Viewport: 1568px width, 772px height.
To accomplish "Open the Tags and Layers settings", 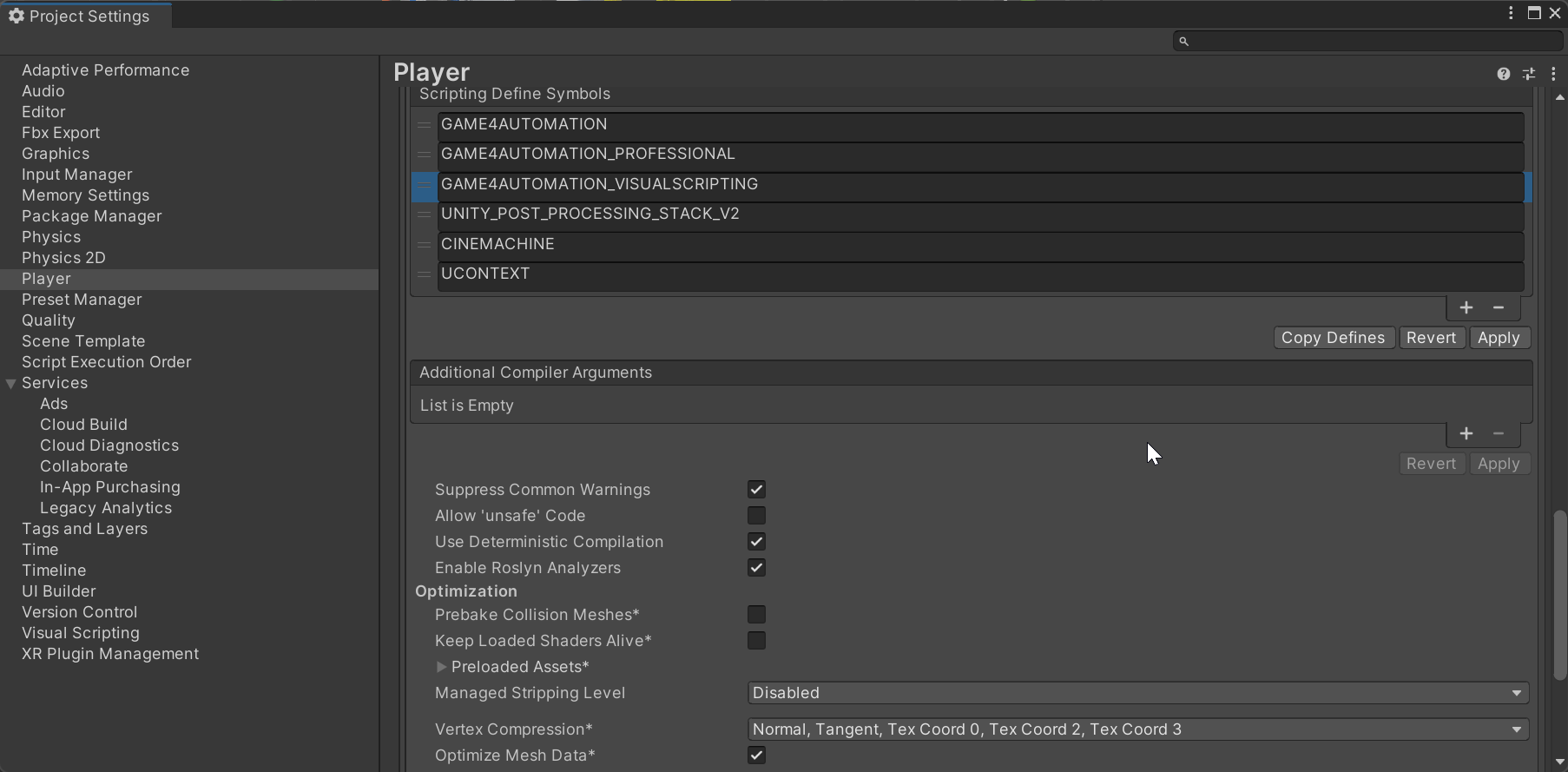I will pyautogui.click(x=84, y=529).
